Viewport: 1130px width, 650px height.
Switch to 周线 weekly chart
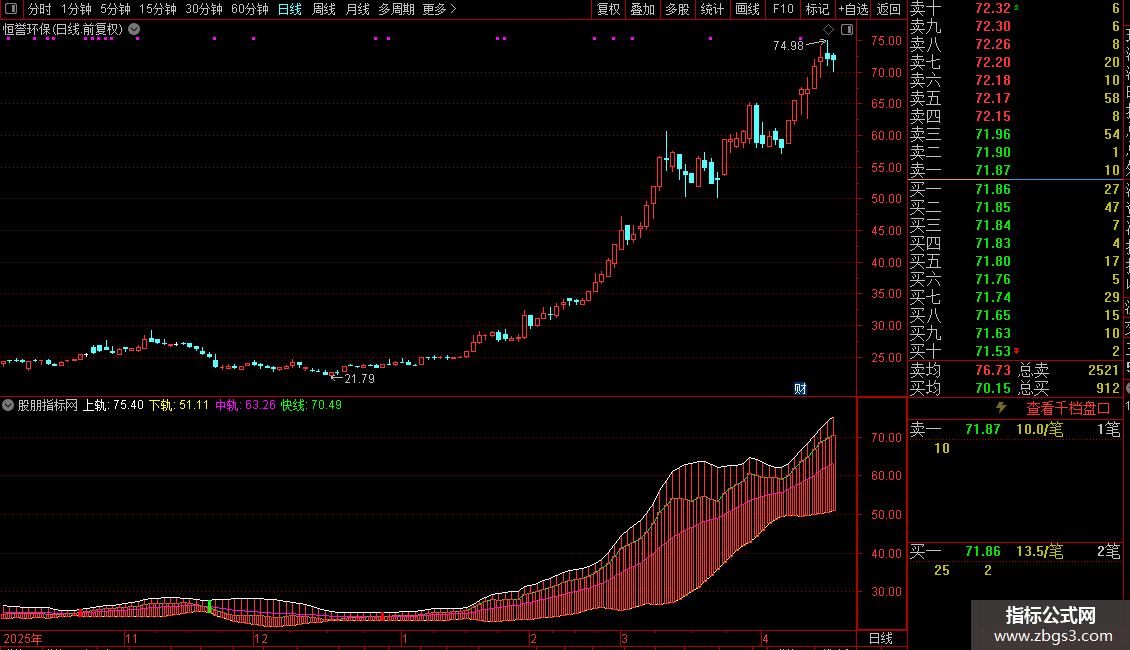(x=324, y=9)
